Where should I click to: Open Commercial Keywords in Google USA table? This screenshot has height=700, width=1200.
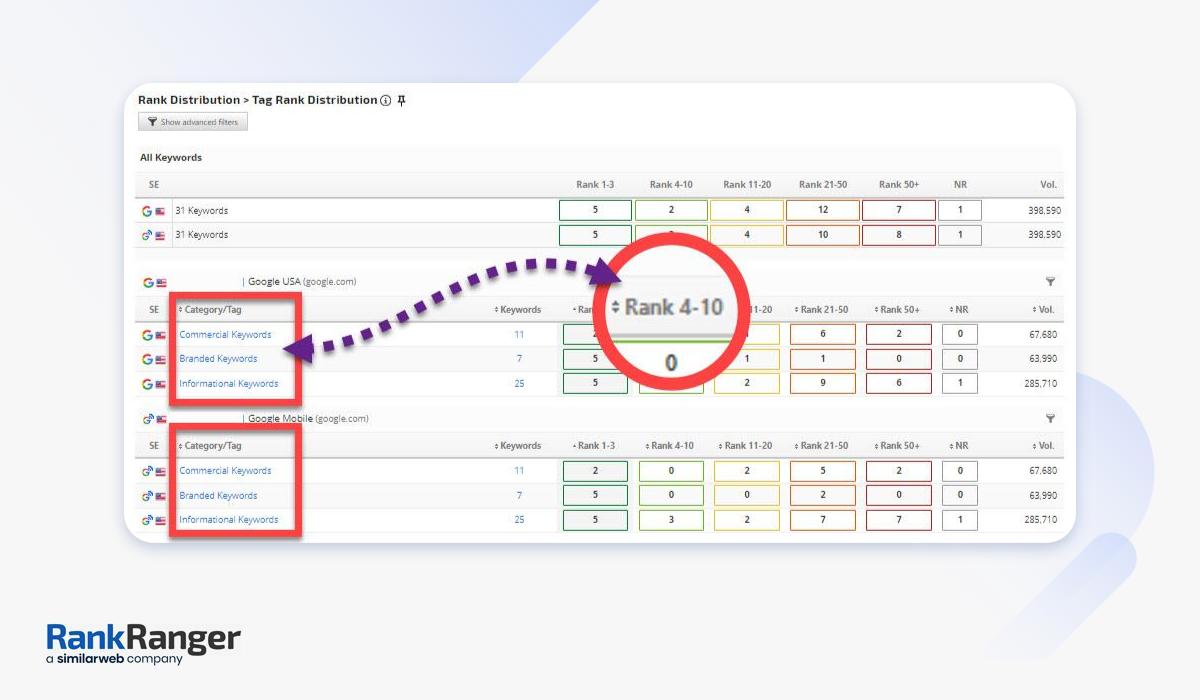(225, 335)
